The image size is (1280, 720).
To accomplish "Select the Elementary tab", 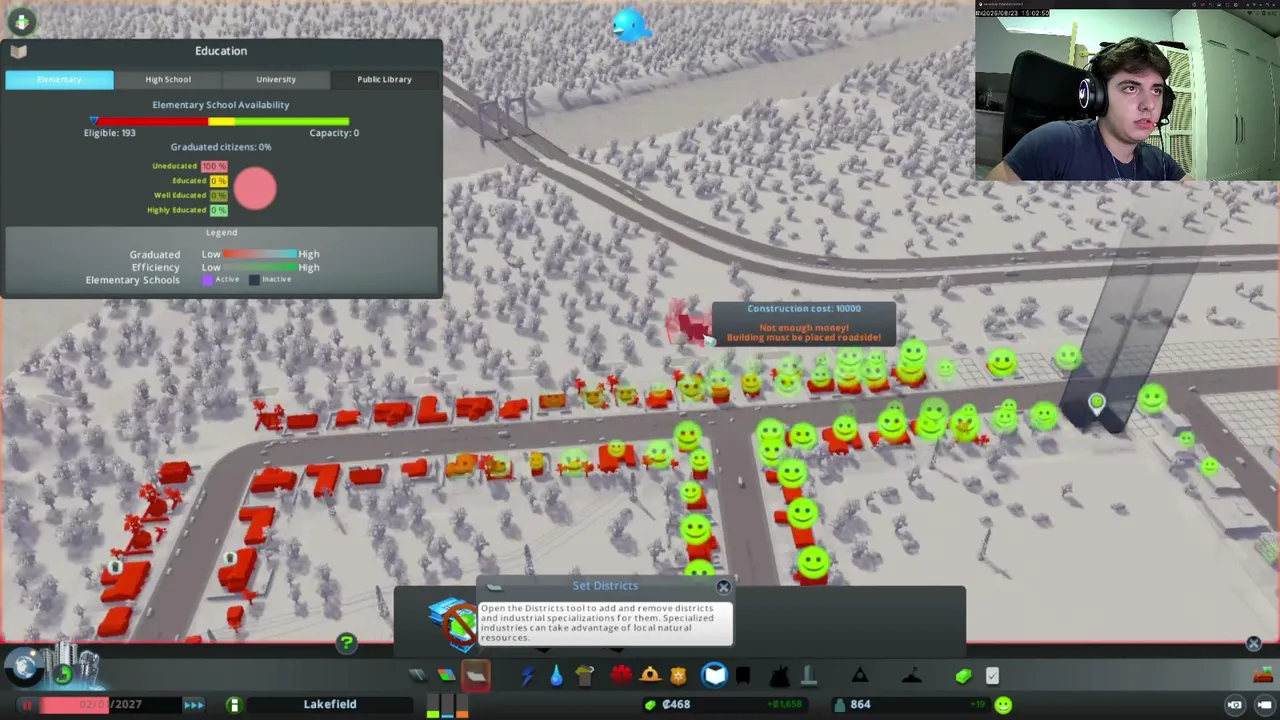I will pyautogui.click(x=59, y=79).
